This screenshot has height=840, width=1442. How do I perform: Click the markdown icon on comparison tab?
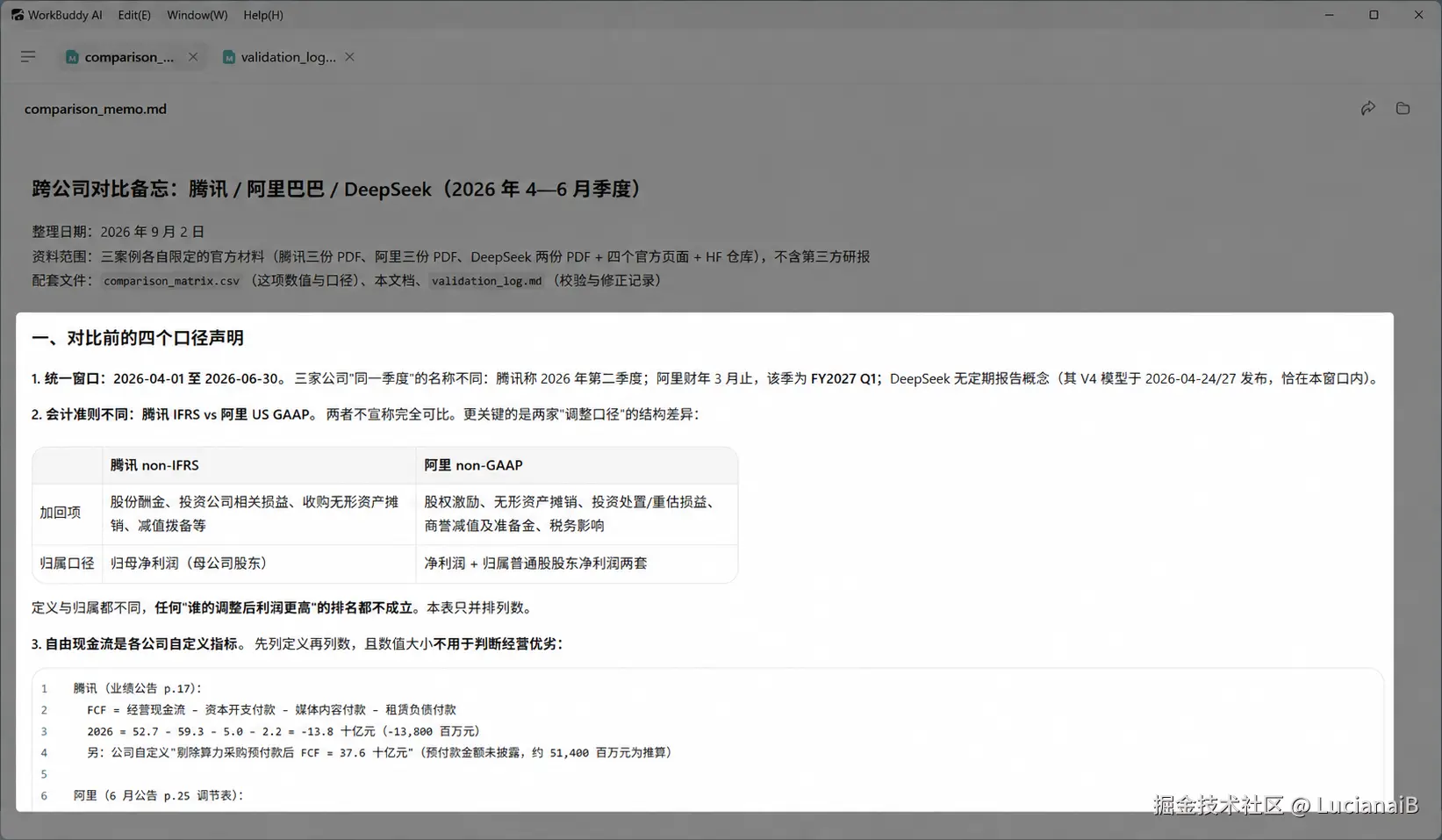[72, 57]
